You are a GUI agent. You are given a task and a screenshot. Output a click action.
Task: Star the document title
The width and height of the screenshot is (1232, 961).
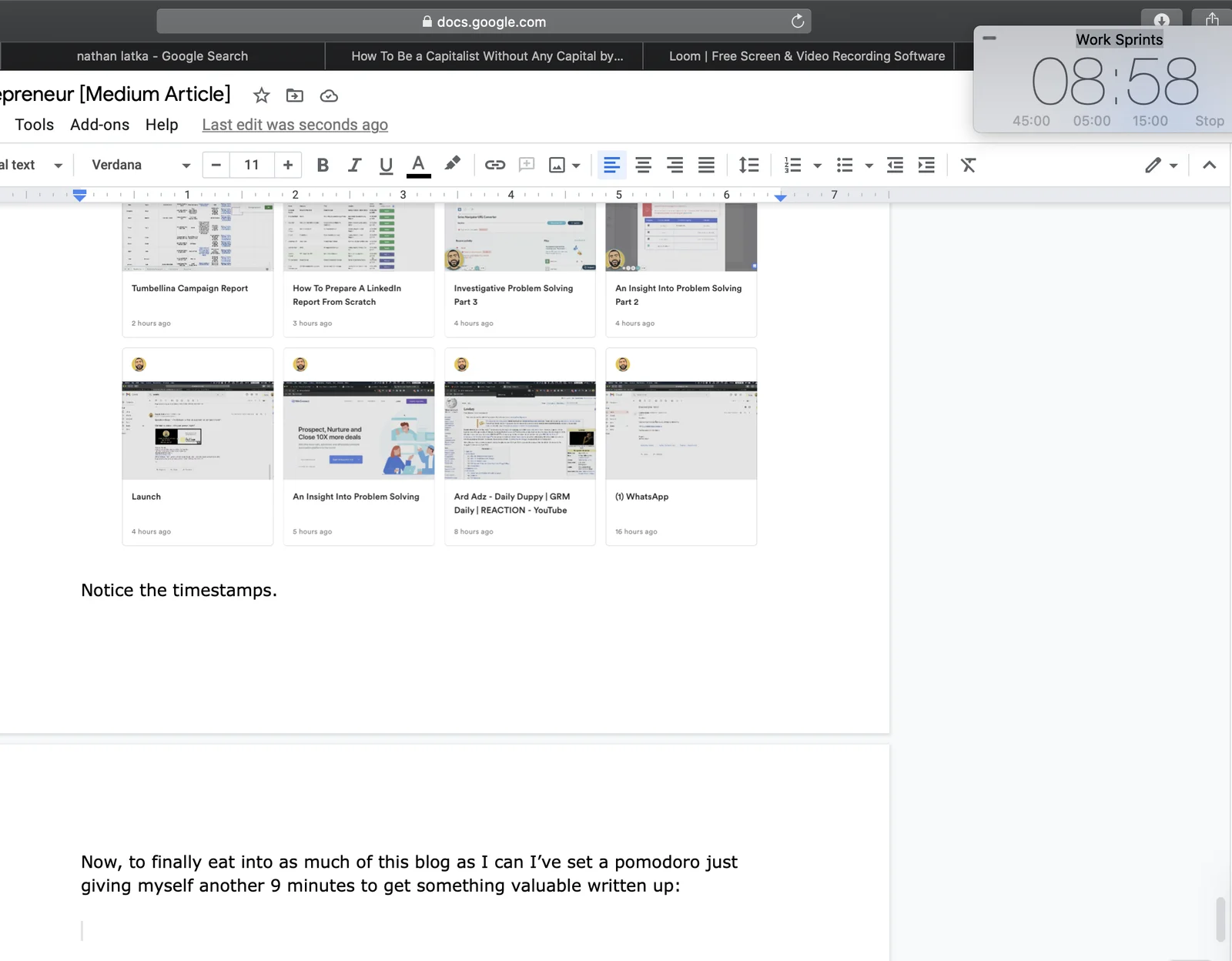coord(262,95)
